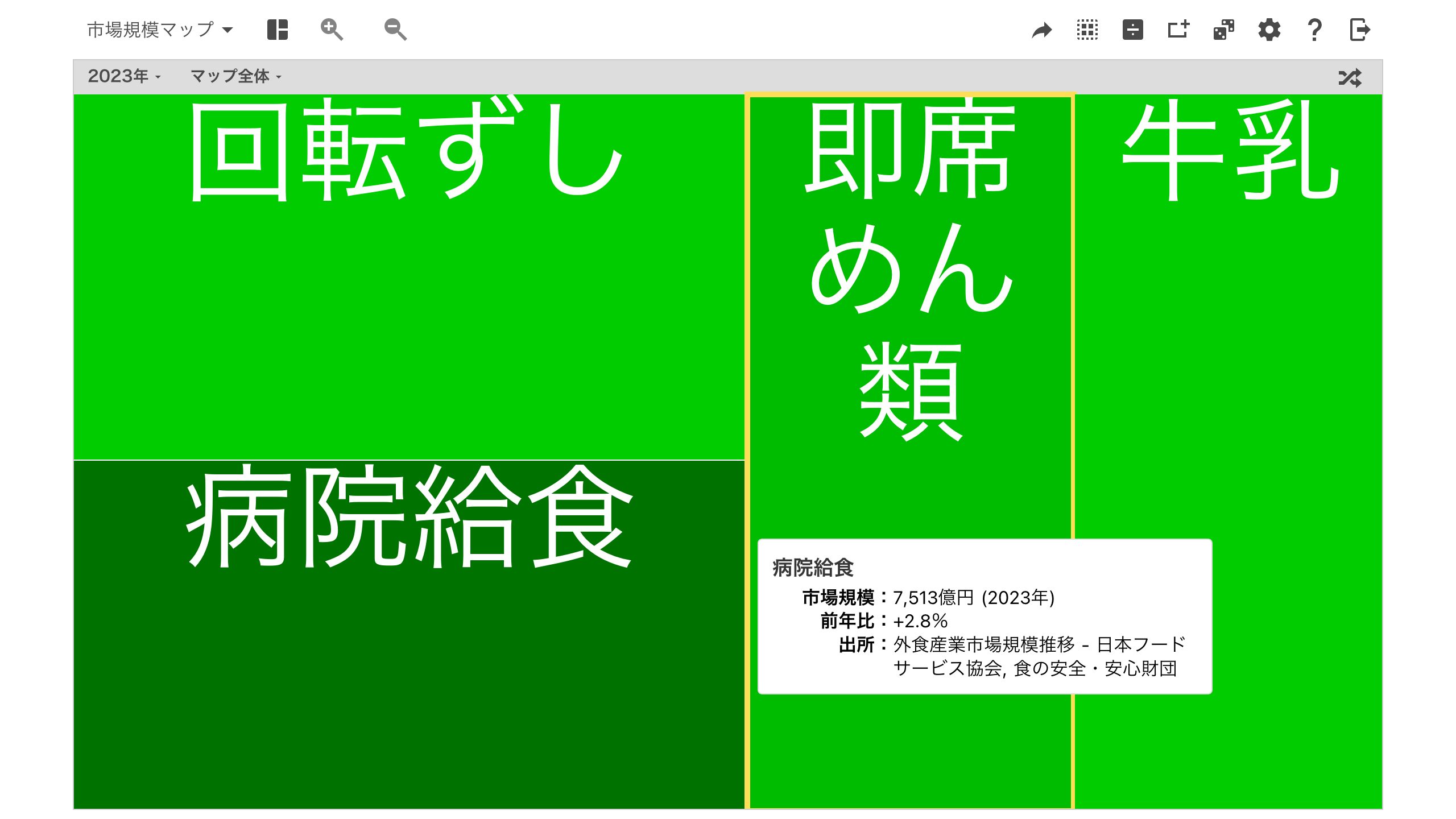Expand the マップ全体 breadcrumb dropdown
Image resolution: width=1456 pixels, height=819 pixels.
[236, 76]
